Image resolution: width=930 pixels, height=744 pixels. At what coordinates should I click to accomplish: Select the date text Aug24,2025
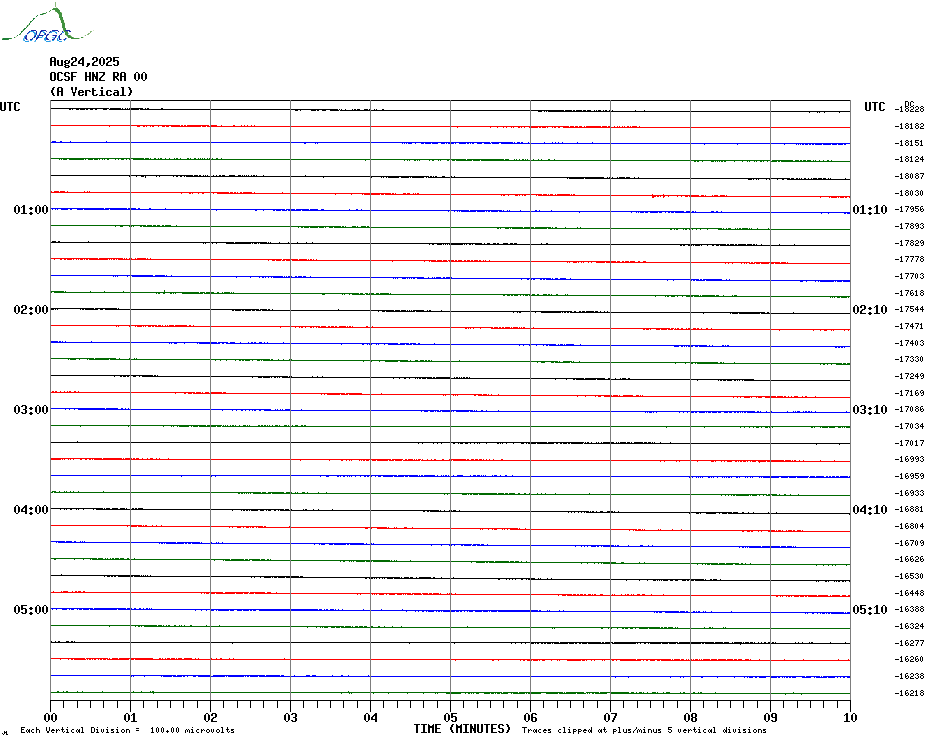coord(84,62)
